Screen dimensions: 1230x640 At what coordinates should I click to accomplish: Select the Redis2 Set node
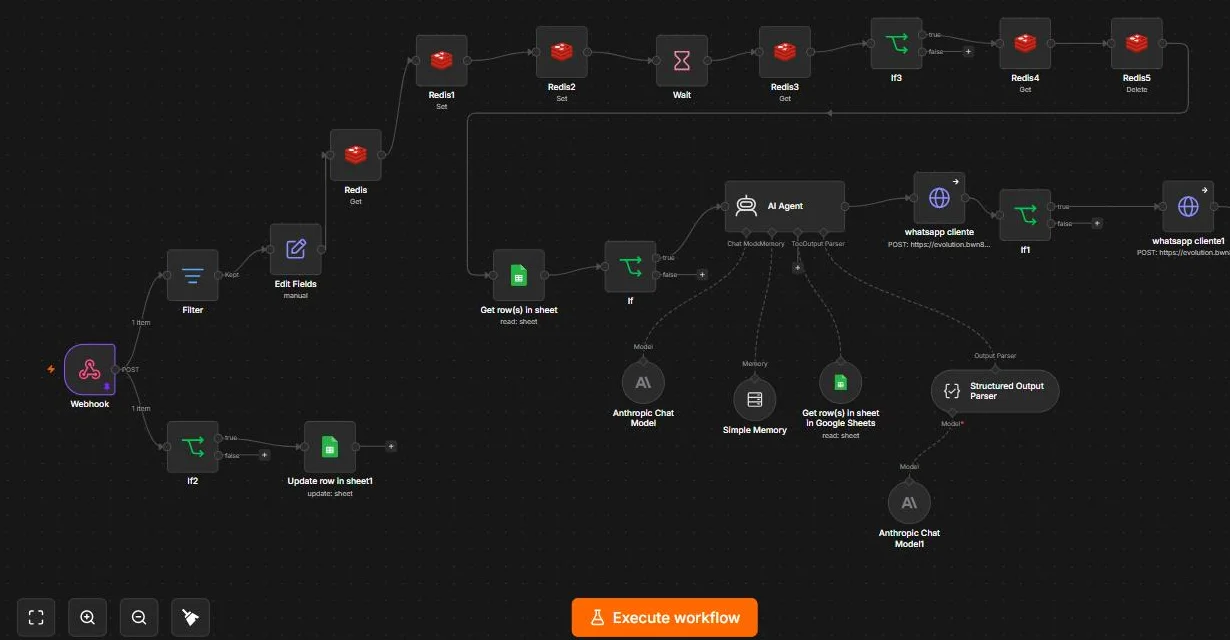562,53
